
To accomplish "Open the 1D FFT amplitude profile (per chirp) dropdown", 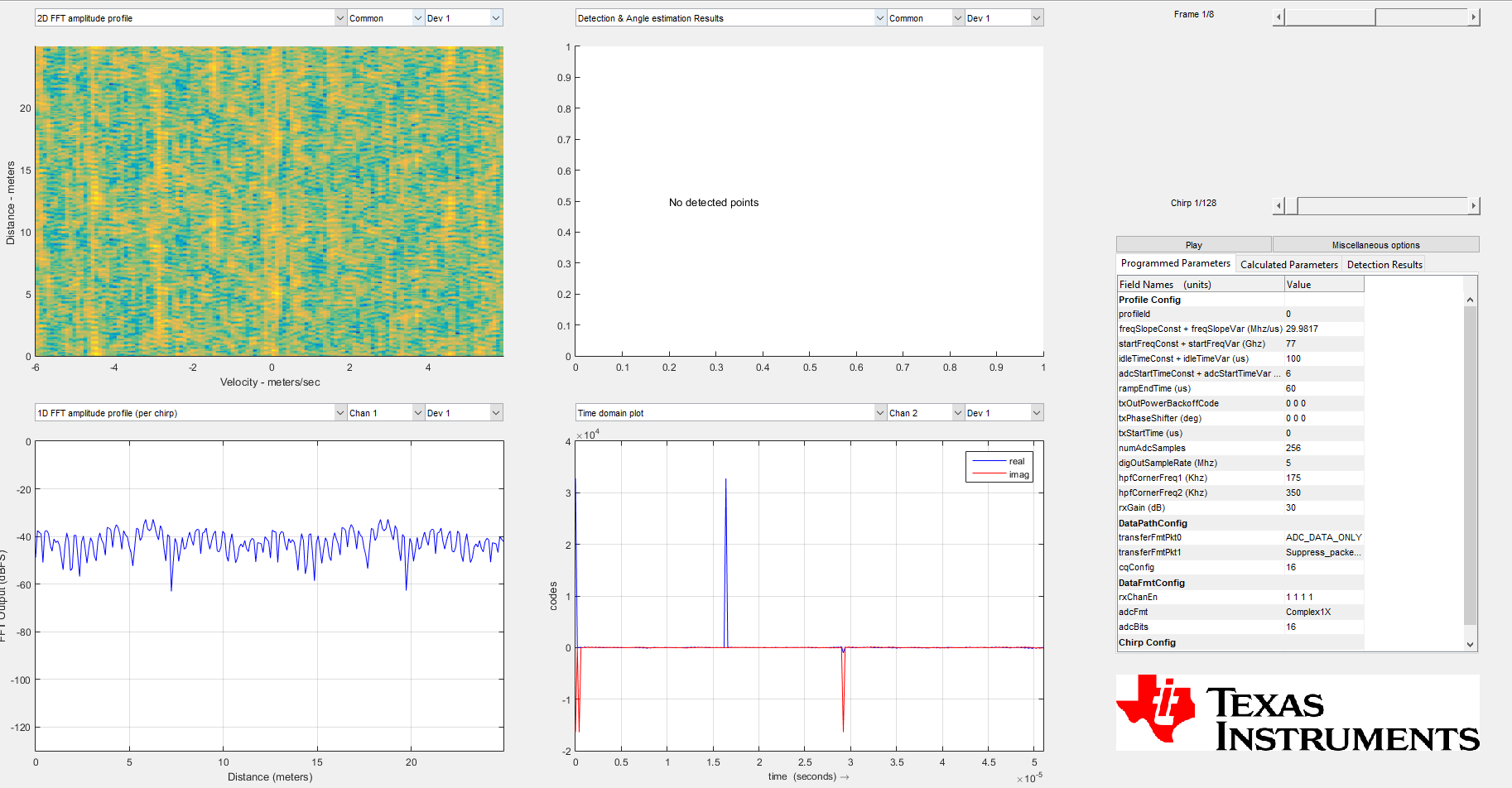I will click(x=190, y=412).
